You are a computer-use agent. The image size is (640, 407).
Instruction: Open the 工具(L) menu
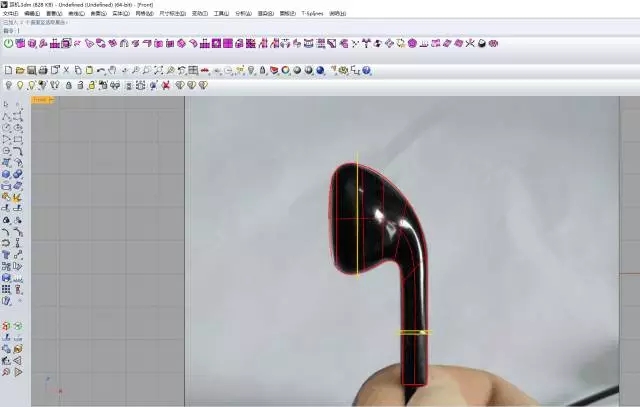click(221, 13)
